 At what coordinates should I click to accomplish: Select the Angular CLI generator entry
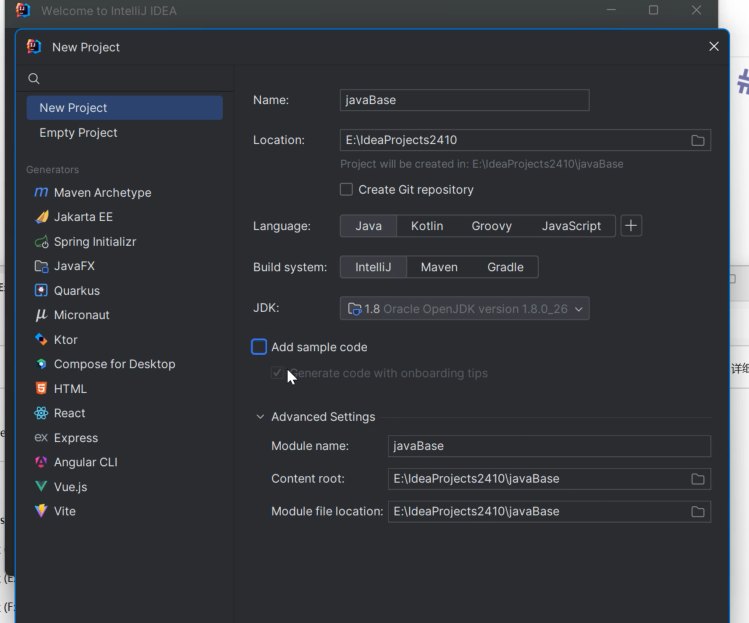pyautogui.click(x=125, y=462)
